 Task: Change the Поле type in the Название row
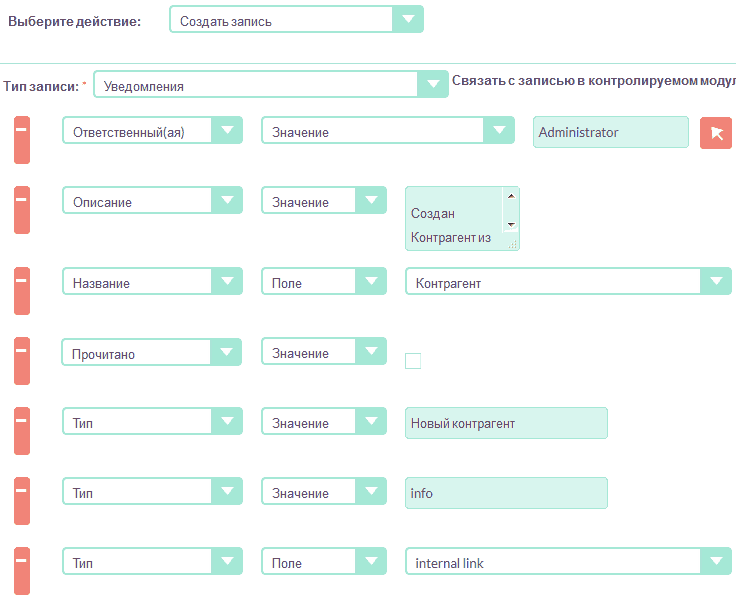pos(324,282)
